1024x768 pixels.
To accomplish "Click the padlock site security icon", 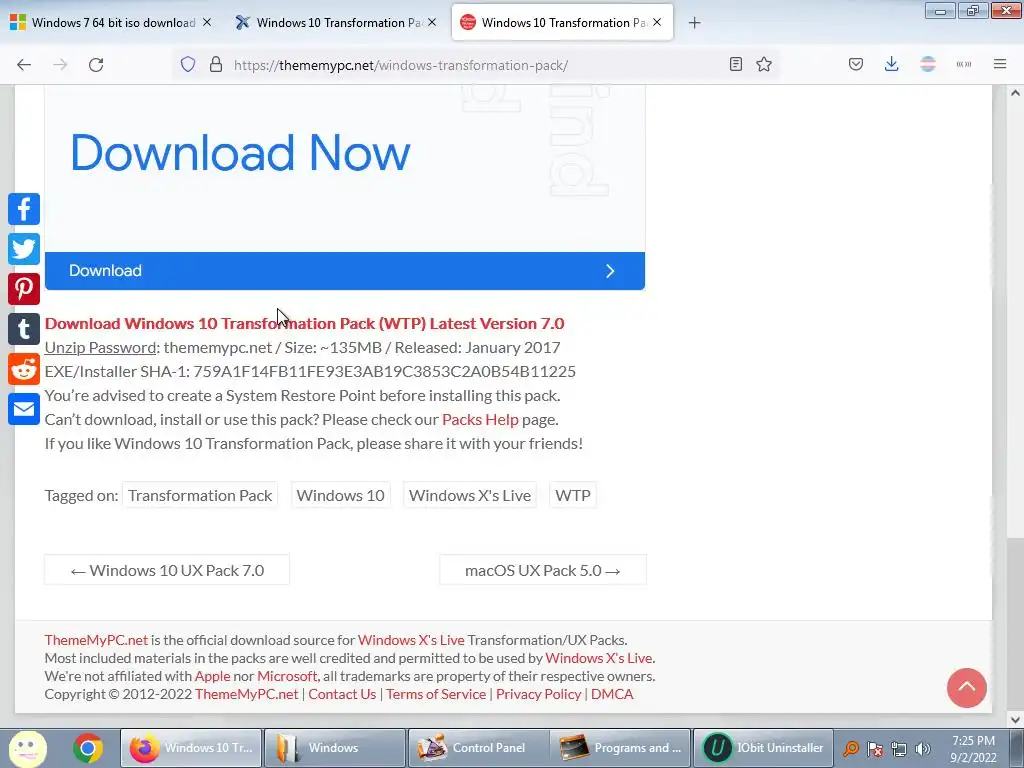I will coord(216,65).
